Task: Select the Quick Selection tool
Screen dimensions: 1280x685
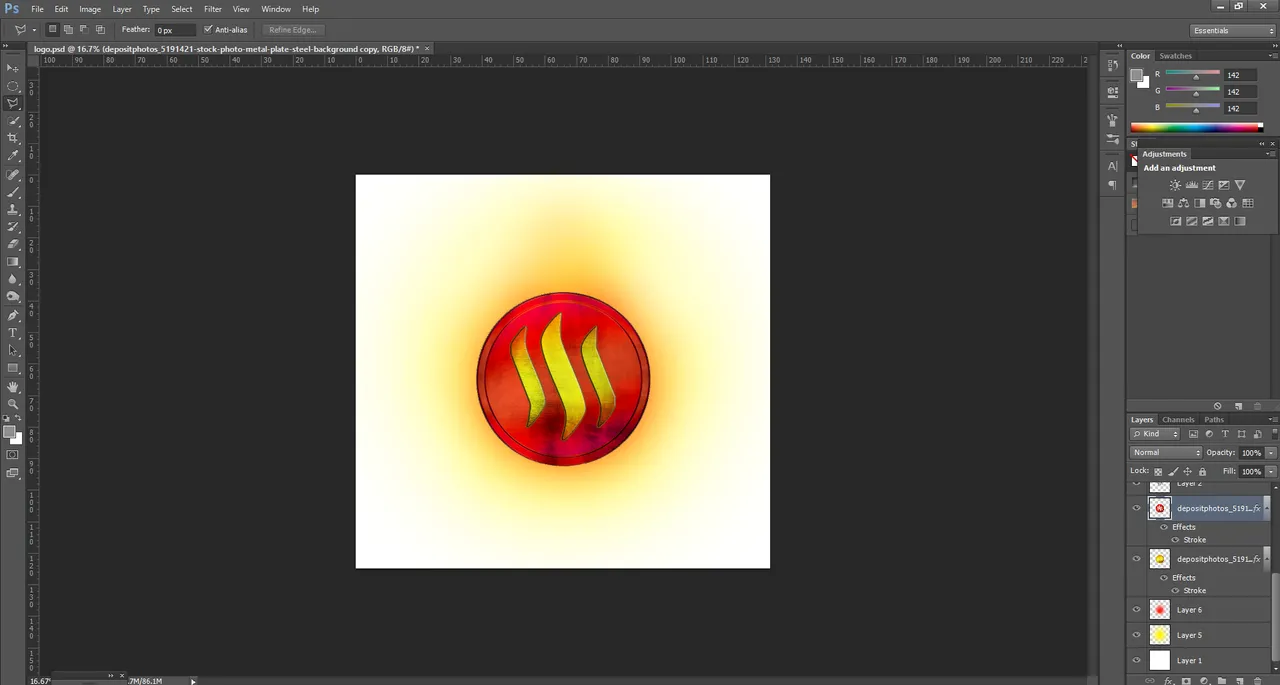Action: coord(13,121)
